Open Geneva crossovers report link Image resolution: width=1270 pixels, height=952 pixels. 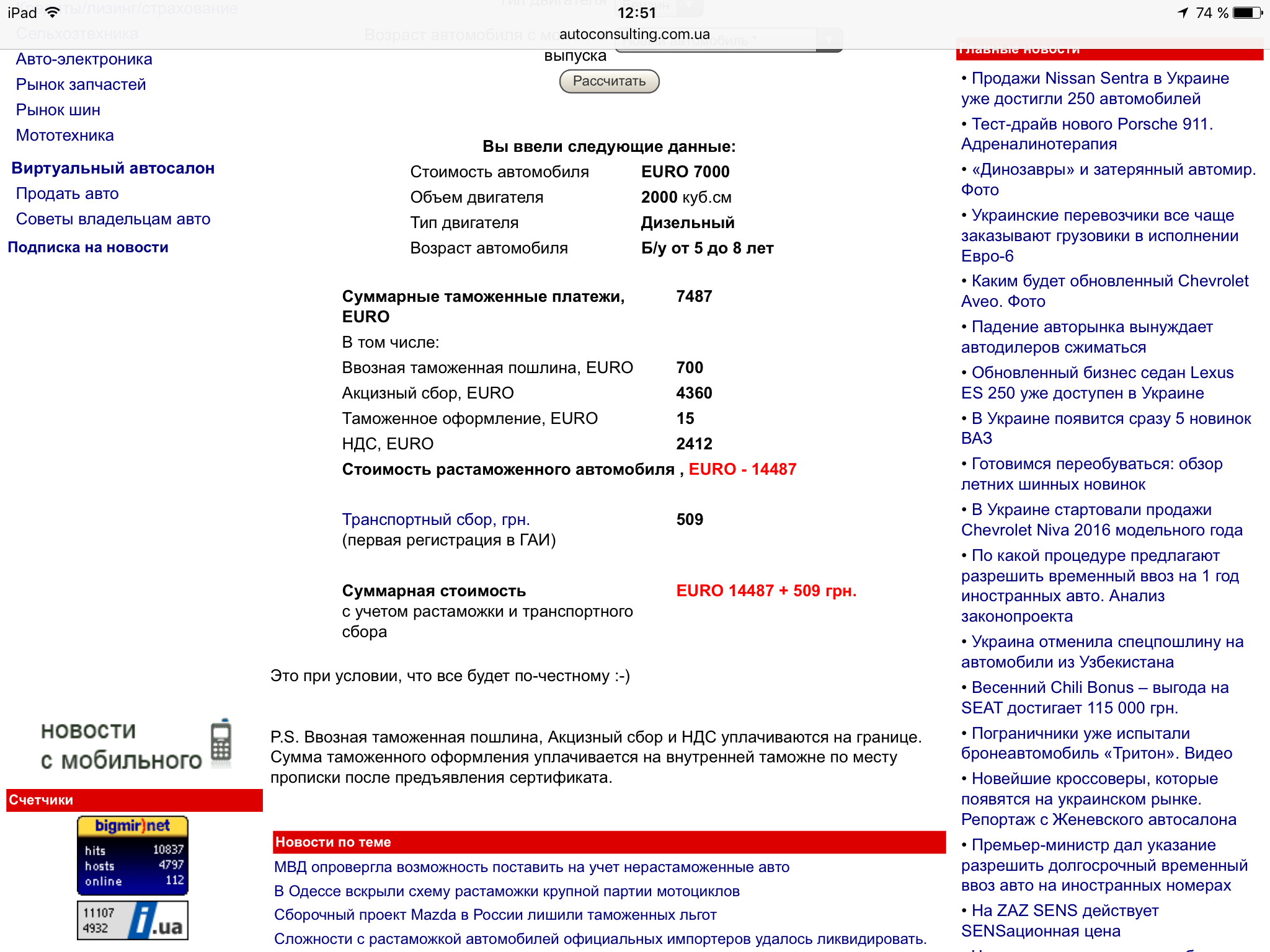click(x=1099, y=800)
